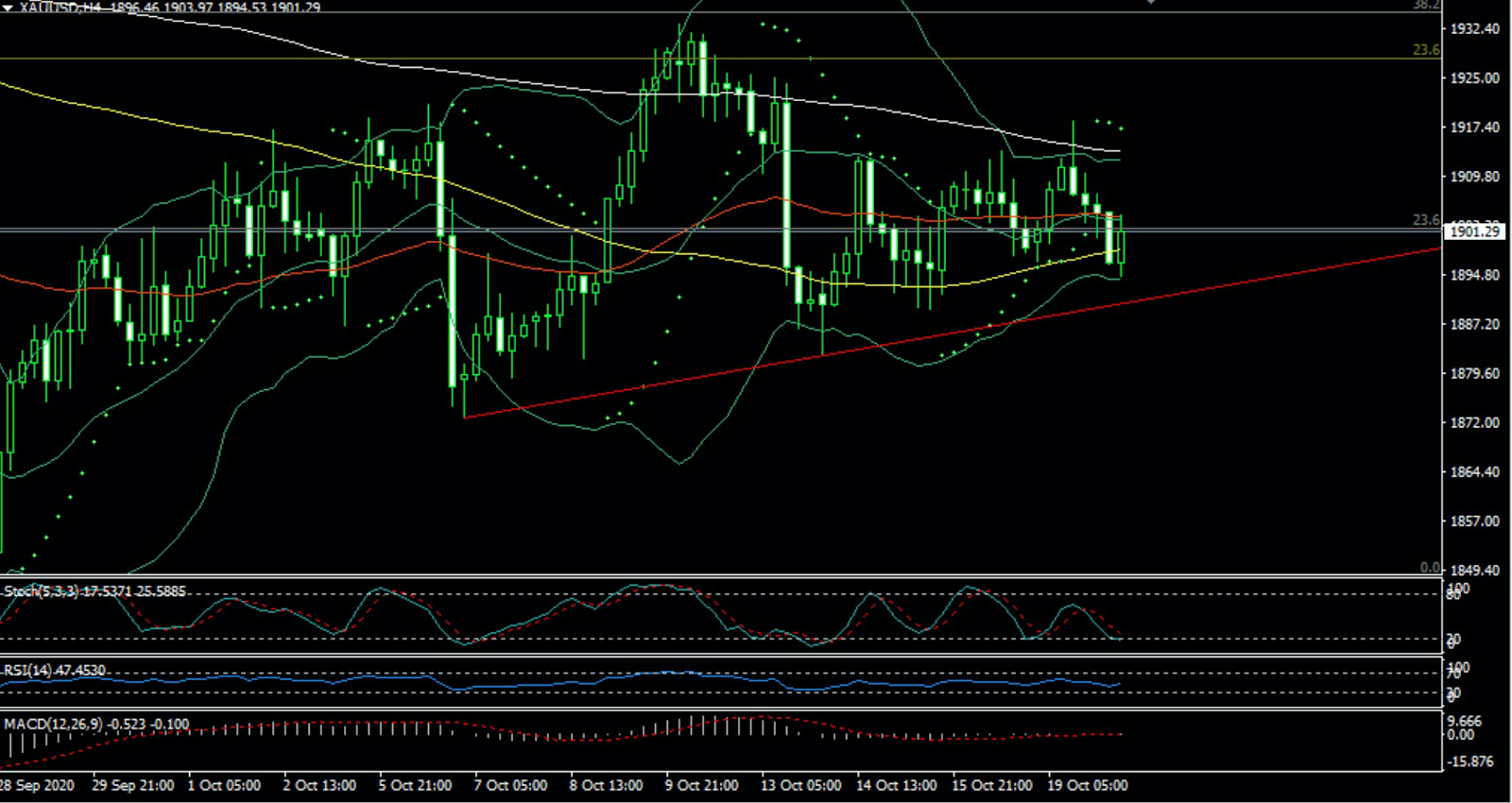Viewport: 1512px width, 803px height.
Task: Click the 1909.80 price axis label
Action: (x=1474, y=177)
